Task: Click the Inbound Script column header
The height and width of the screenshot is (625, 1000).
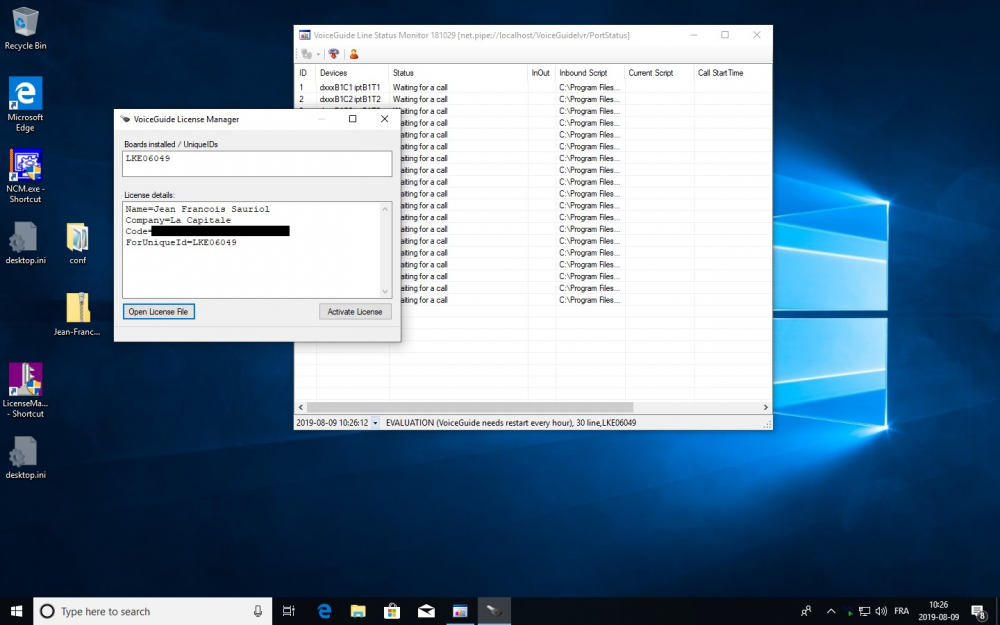Action: [590, 73]
